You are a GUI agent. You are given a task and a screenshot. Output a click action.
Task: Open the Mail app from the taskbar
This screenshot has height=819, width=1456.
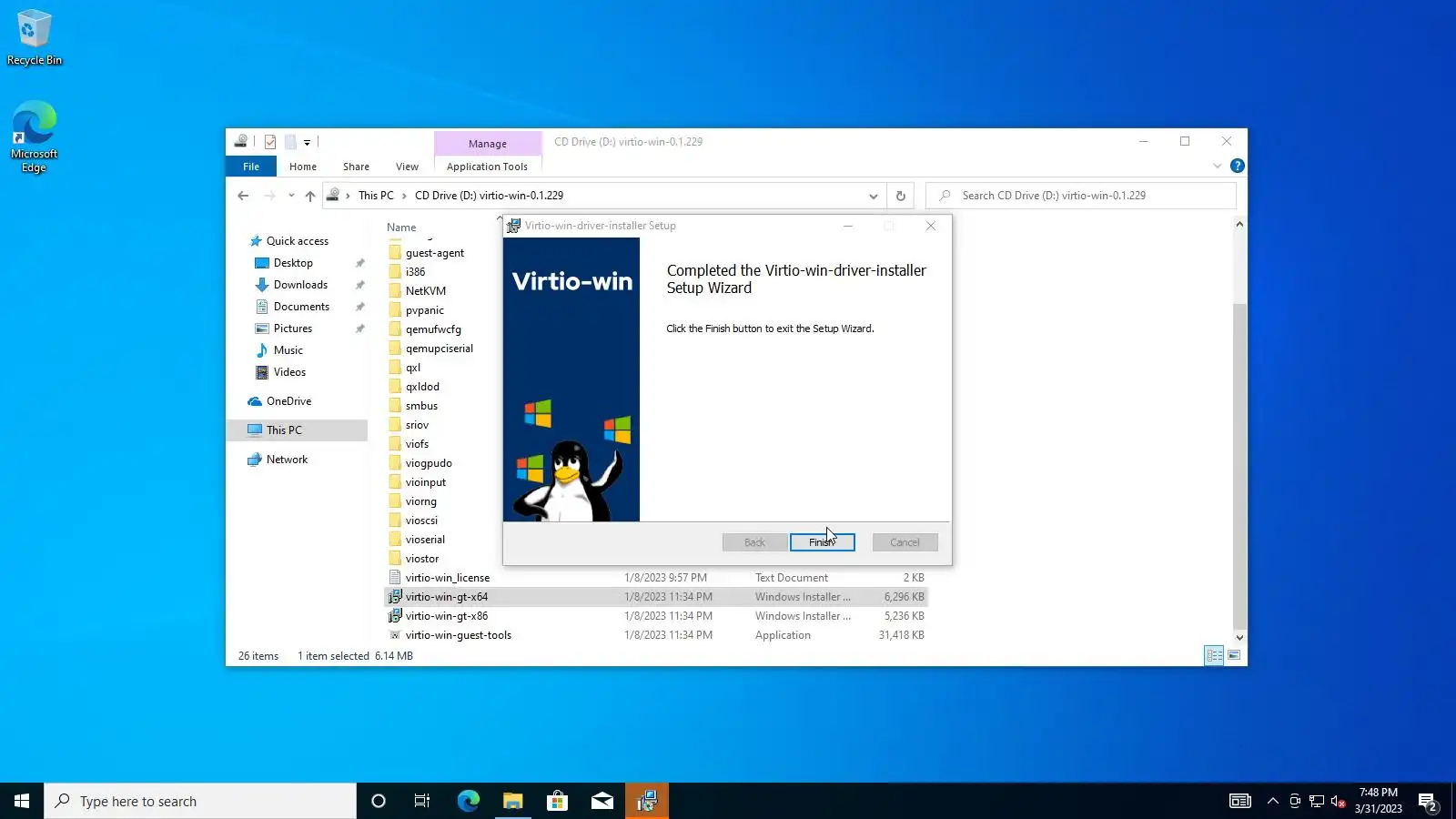[602, 801]
